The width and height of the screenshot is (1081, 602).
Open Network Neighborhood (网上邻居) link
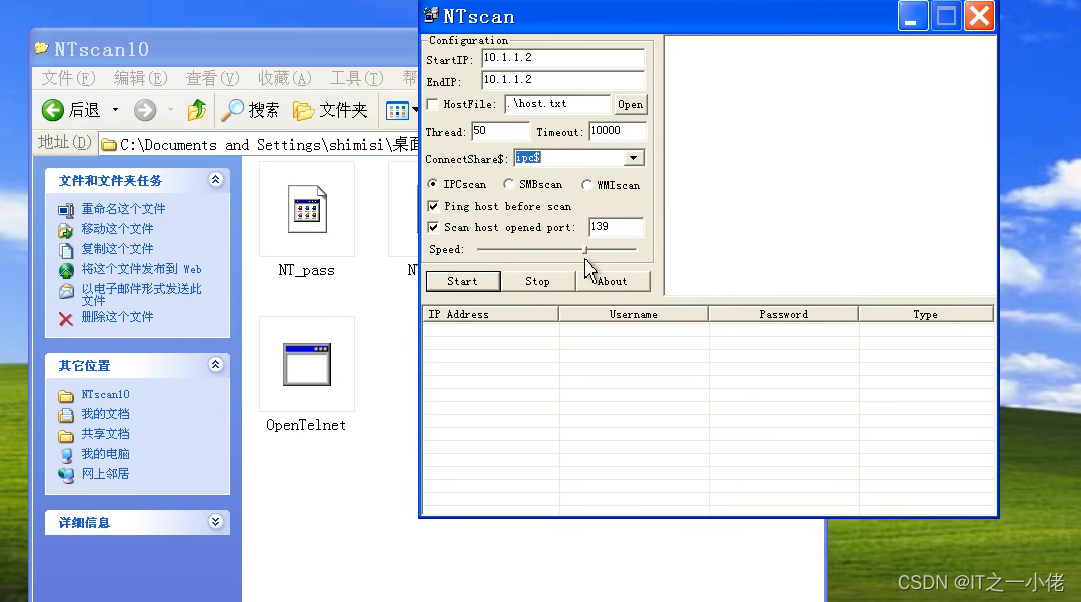tap(105, 474)
